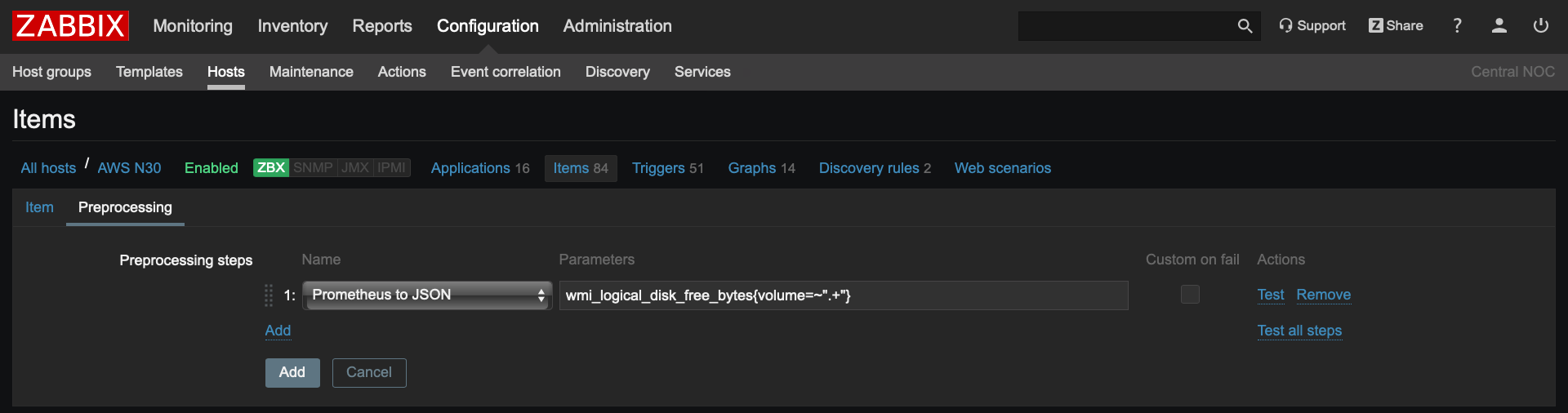Screen dimensions: 1568x413
Task: Click the drag handle for step 1
Action: point(269,295)
